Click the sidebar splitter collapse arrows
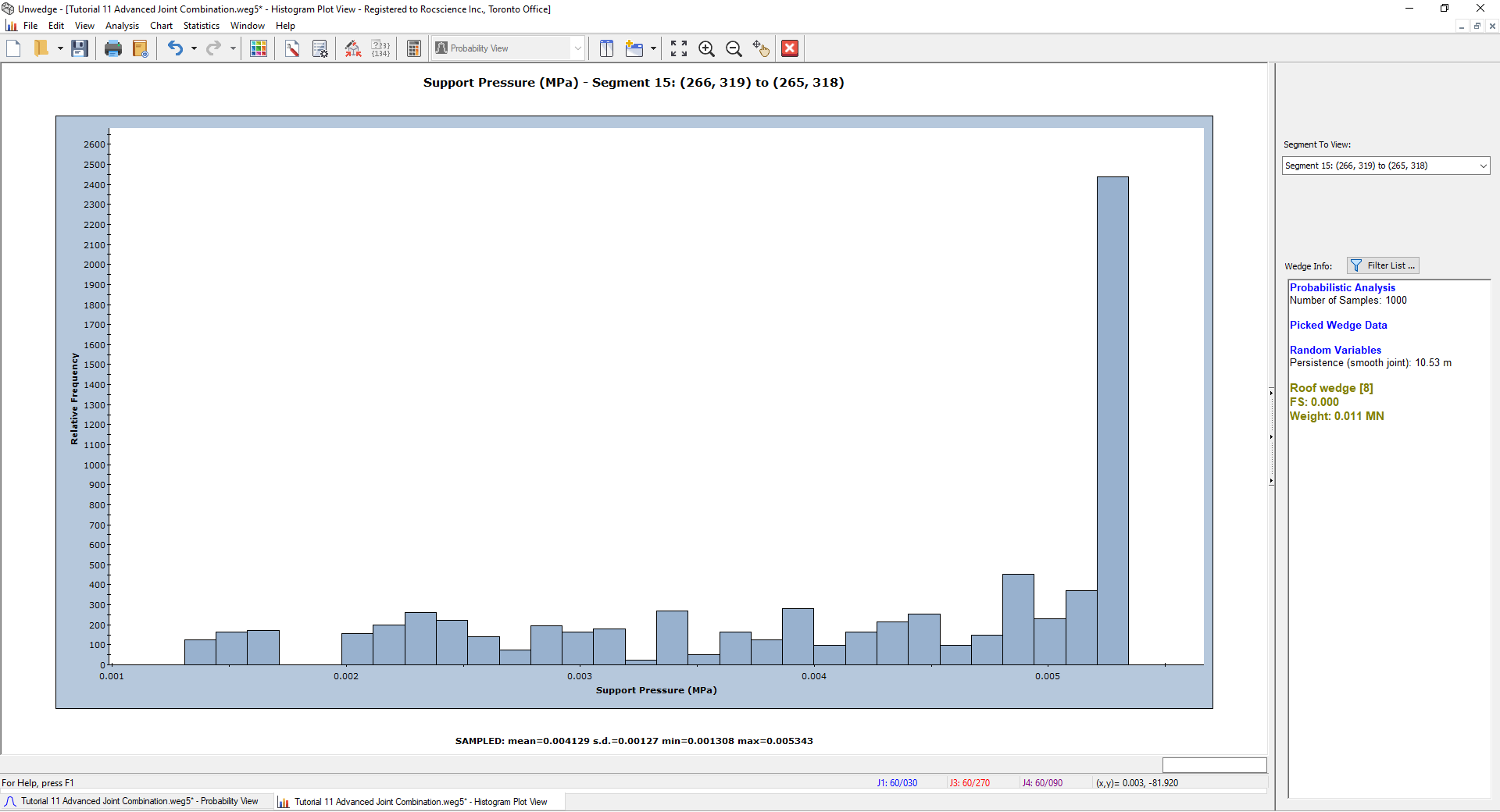 coord(1271,436)
